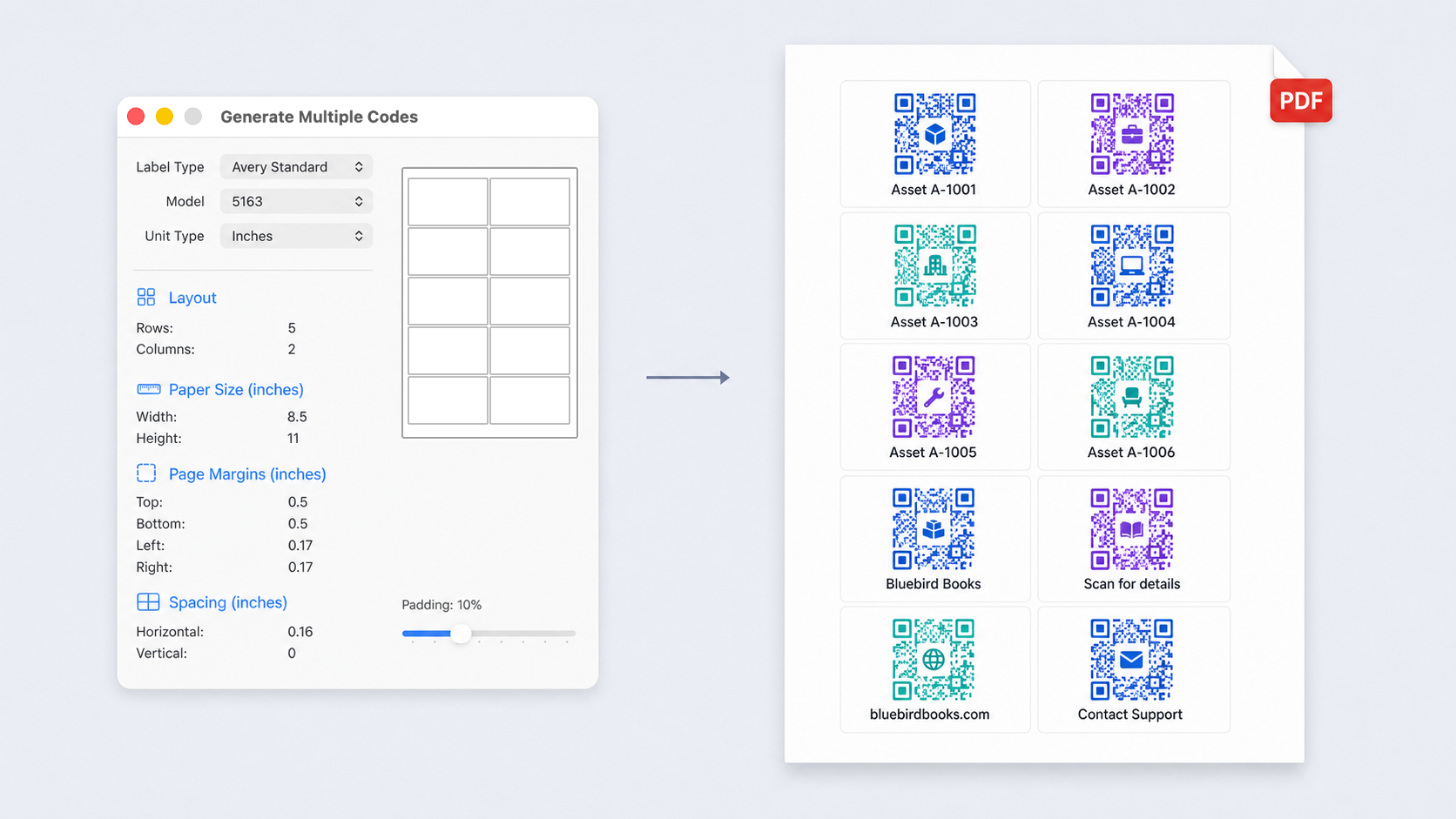Click the label sheet layout preview
Viewport: 1456px width, 819px height.
489,303
